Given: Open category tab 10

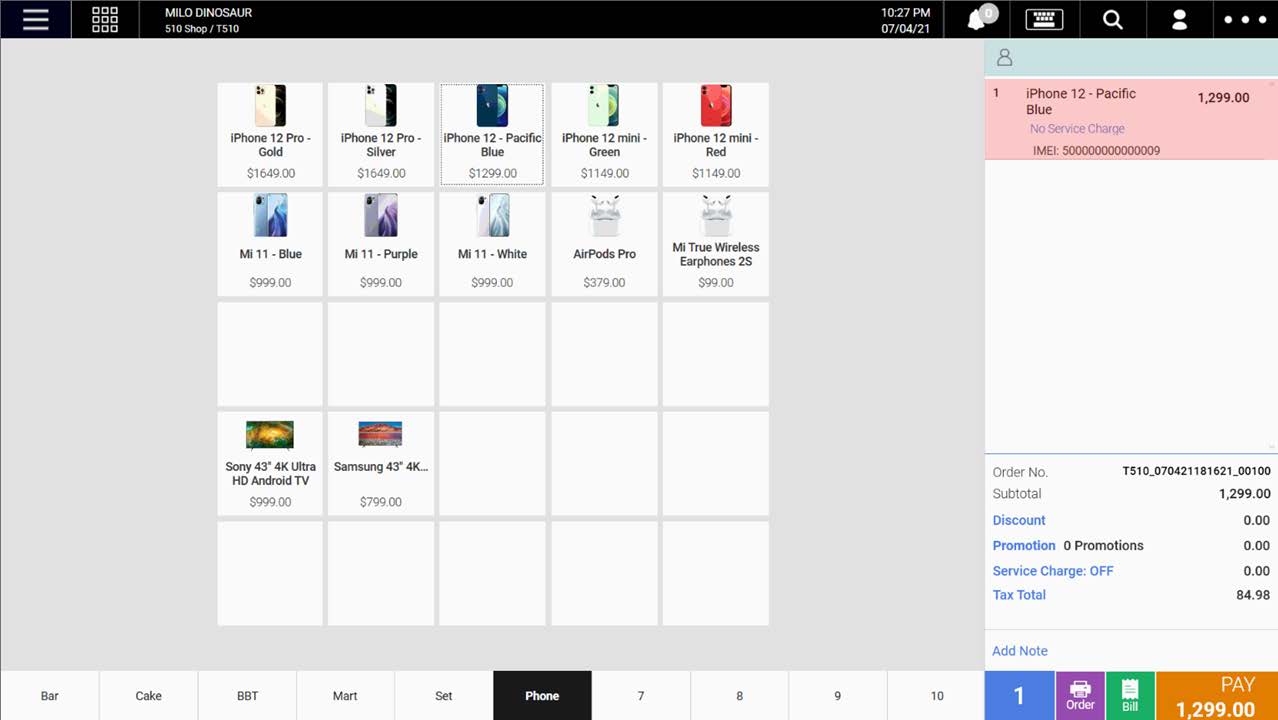Looking at the screenshot, I should click(x=936, y=695).
